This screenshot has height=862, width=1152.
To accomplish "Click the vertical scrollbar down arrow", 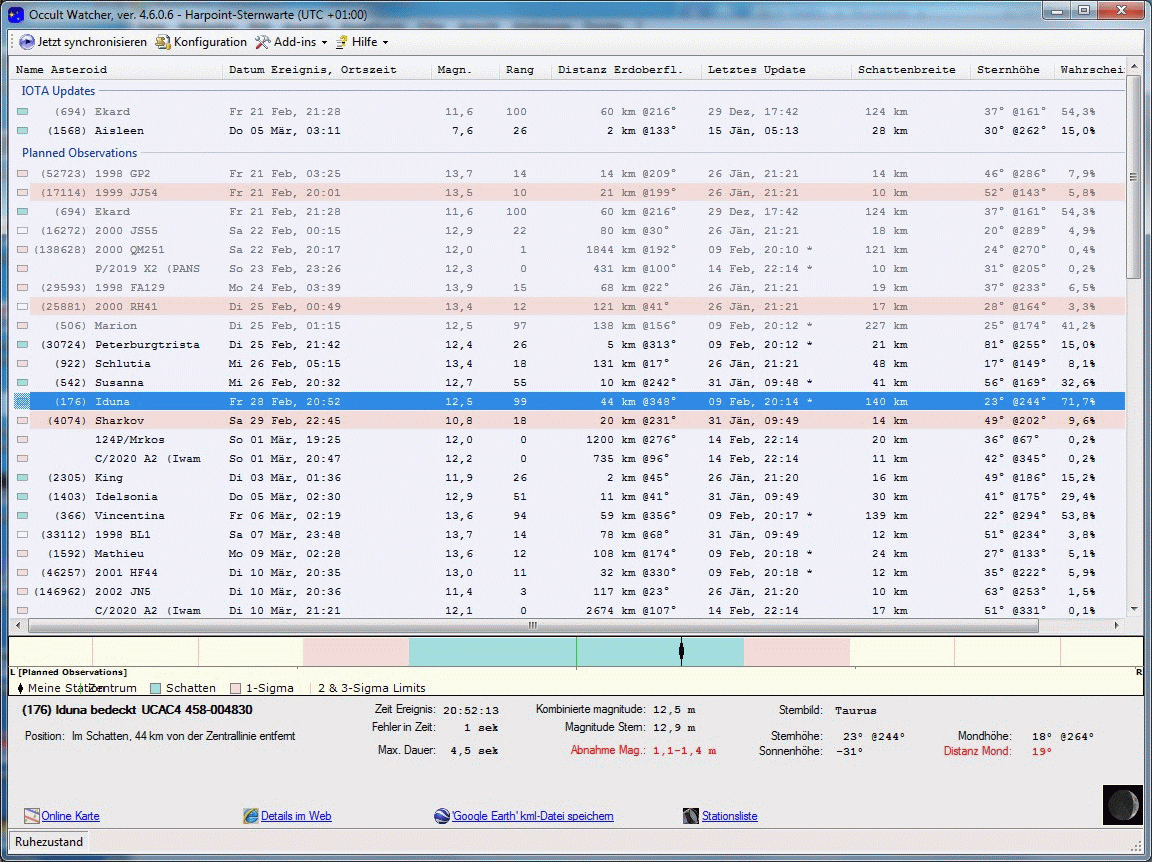I will 1134,609.
